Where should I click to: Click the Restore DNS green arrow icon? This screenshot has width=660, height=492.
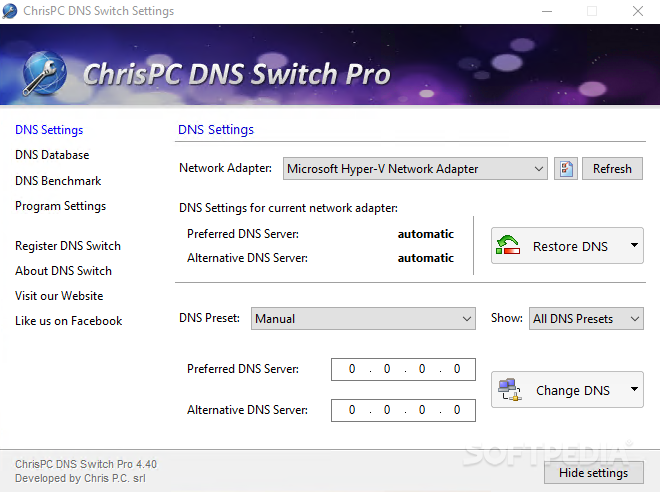click(508, 245)
